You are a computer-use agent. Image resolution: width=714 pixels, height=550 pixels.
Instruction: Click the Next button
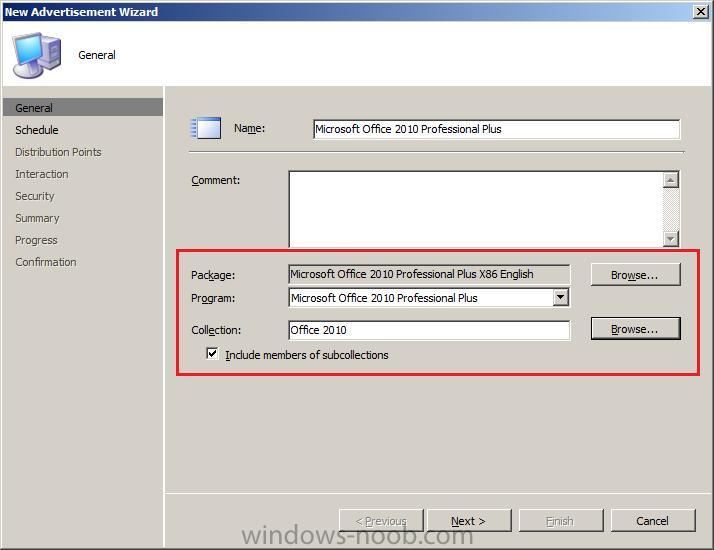469,520
